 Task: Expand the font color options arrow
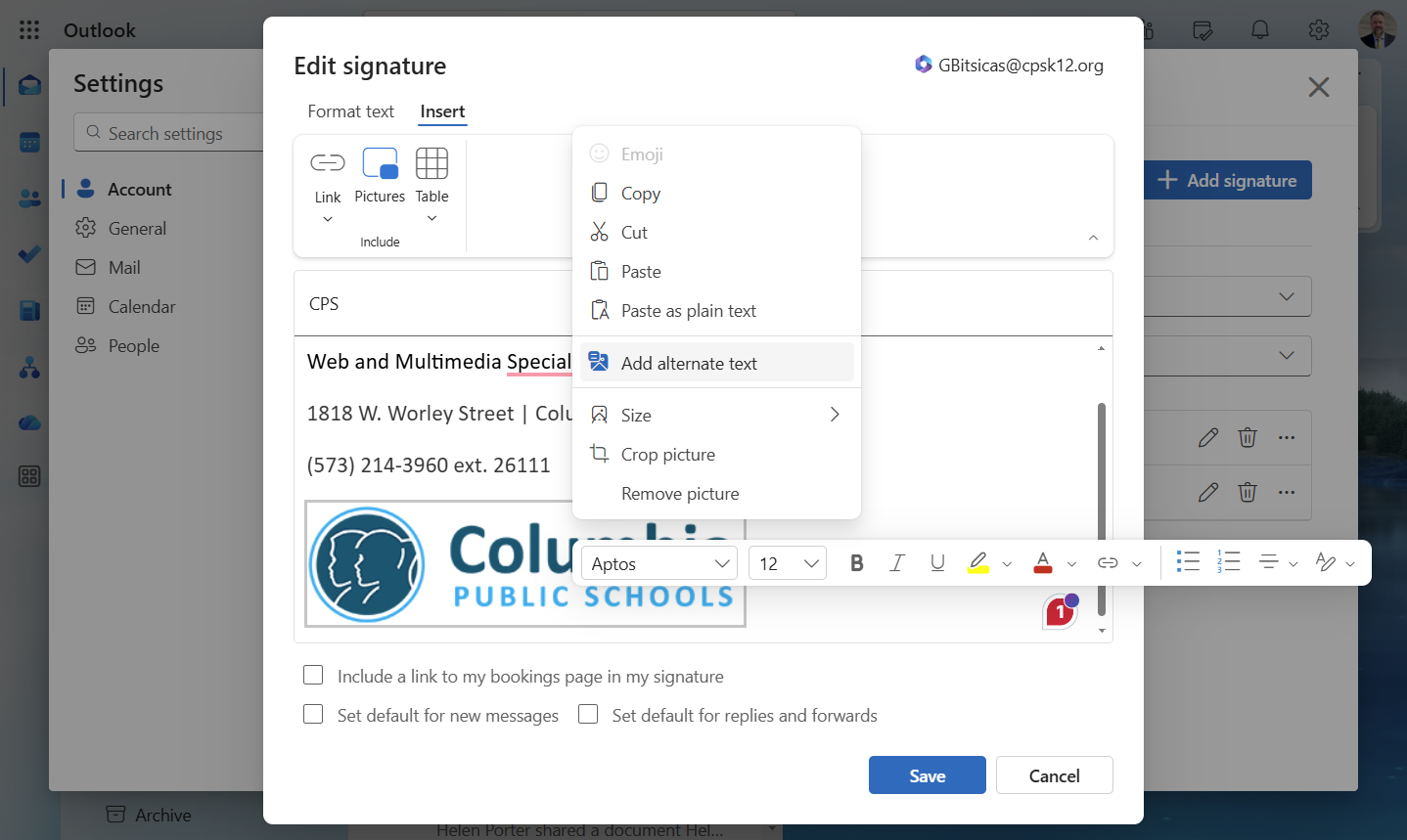tap(1071, 564)
